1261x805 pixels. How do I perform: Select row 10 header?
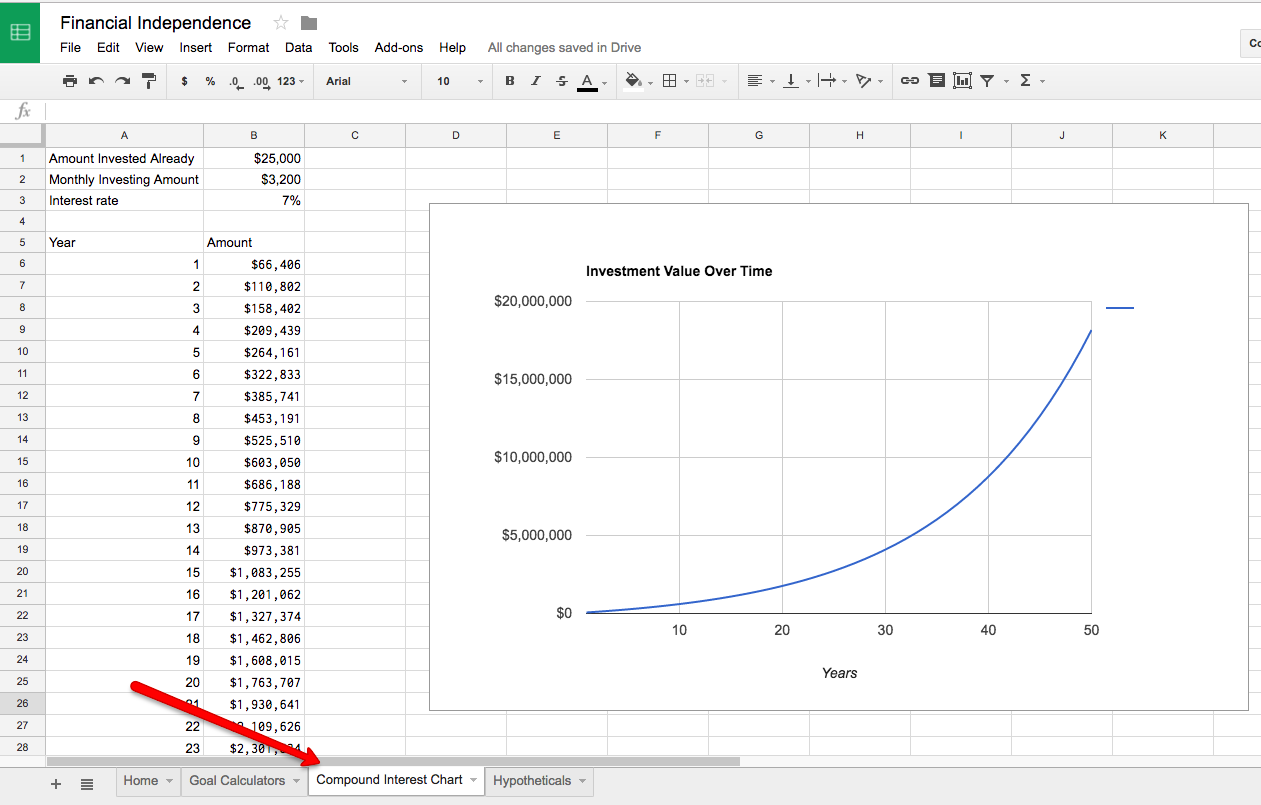(22, 352)
